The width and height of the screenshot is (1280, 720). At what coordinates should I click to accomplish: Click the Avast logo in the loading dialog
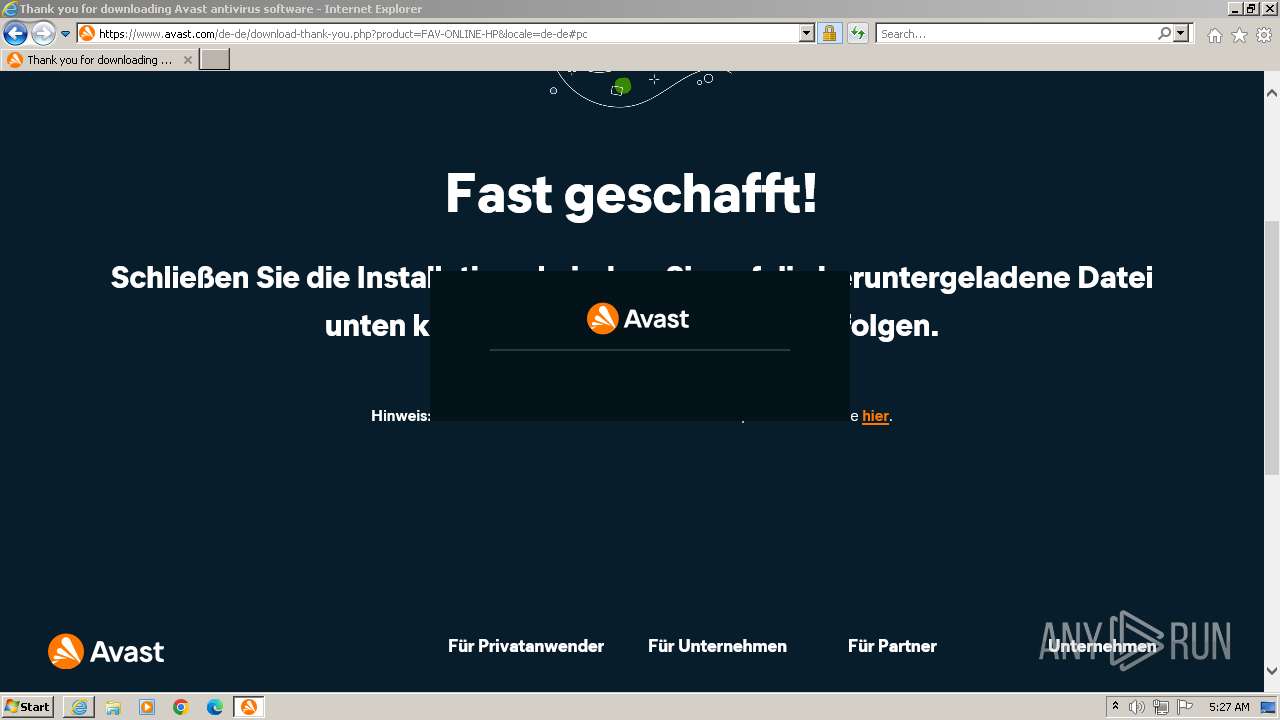[x=638, y=318]
